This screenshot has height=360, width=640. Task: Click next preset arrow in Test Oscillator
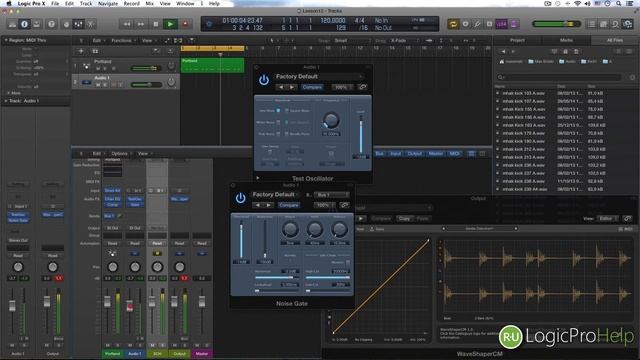coord(291,87)
